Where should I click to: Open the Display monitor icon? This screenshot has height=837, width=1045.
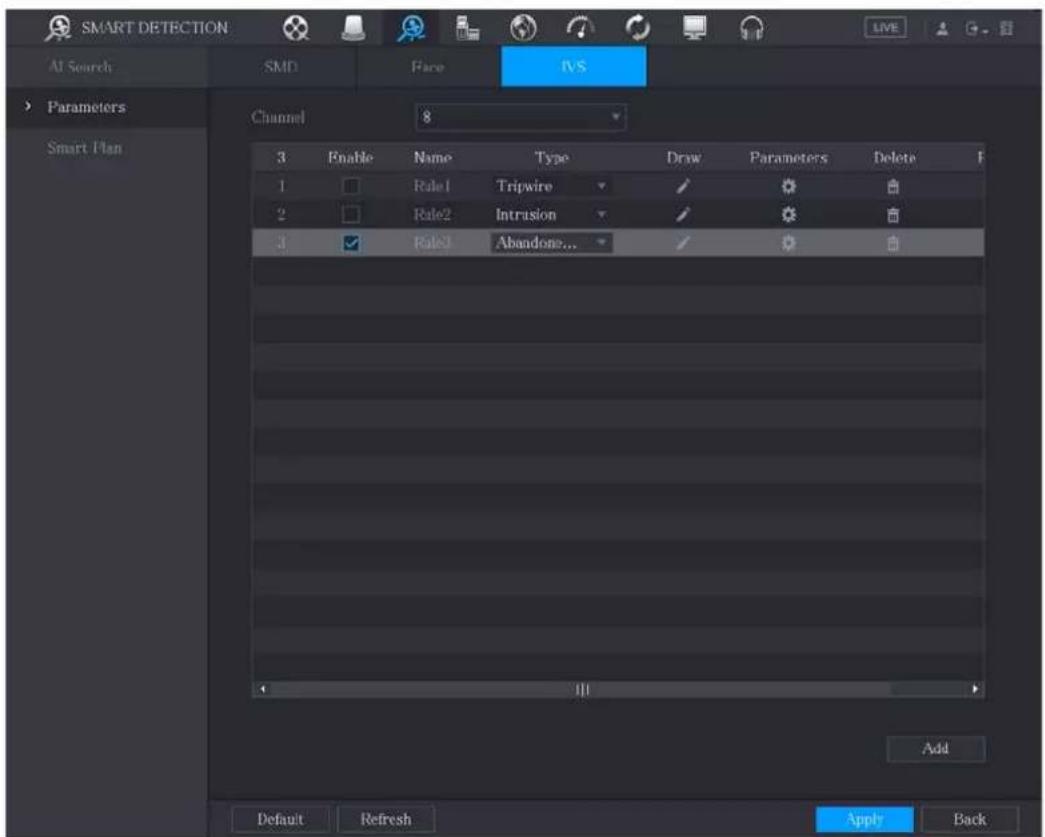[x=694, y=28]
